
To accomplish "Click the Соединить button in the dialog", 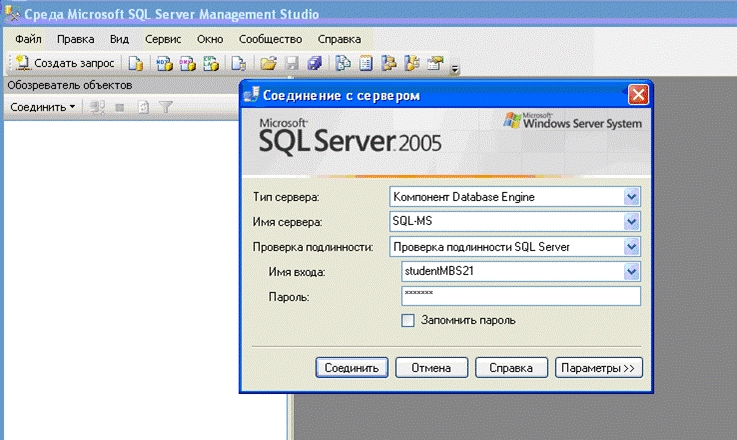I will point(352,368).
